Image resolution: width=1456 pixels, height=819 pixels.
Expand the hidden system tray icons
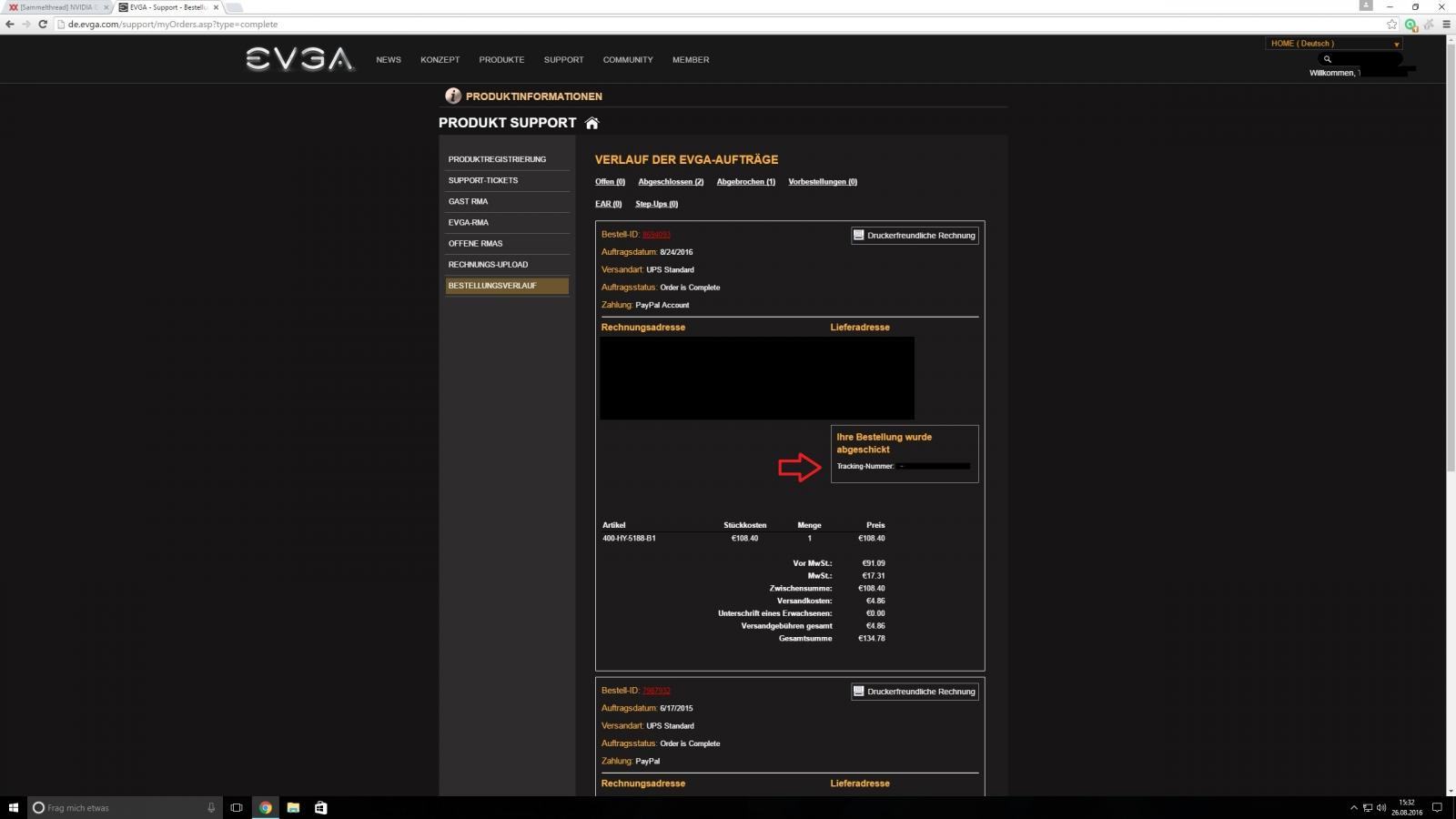click(x=1353, y=807)
